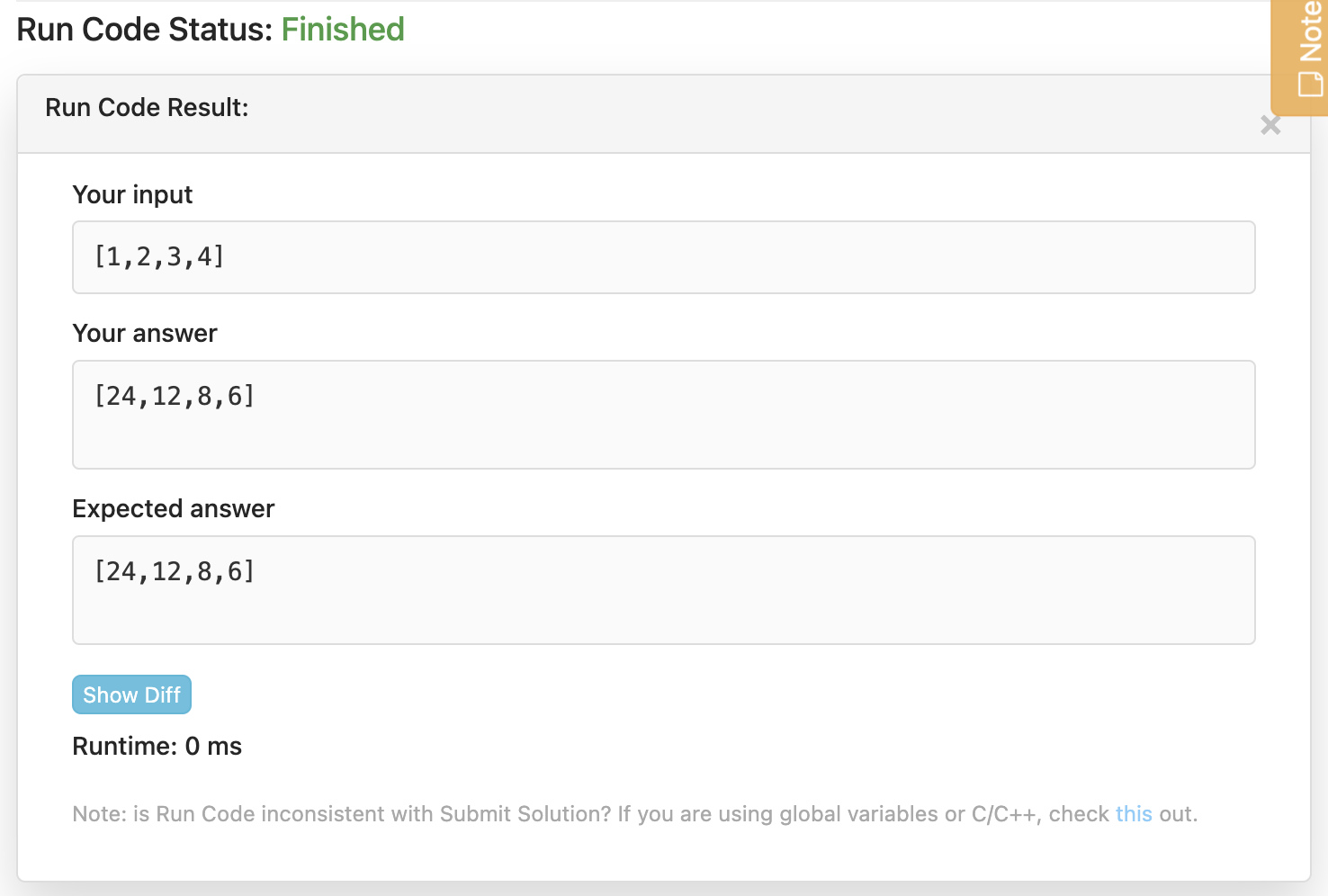Click the Run Code Result header

[147, 108]
